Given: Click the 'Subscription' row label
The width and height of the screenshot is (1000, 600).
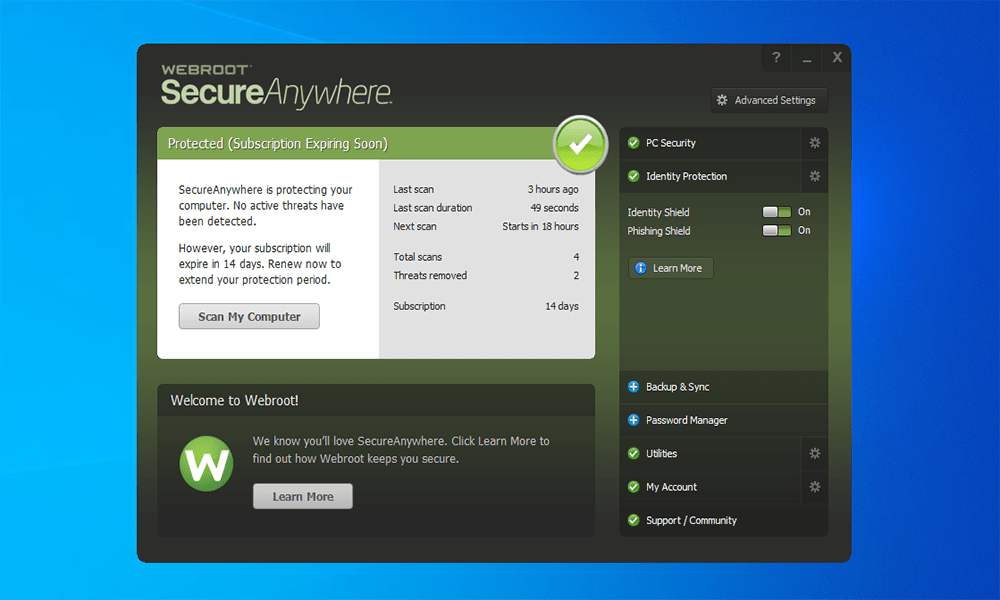Looking at the screenshot, I should [419, 306].
